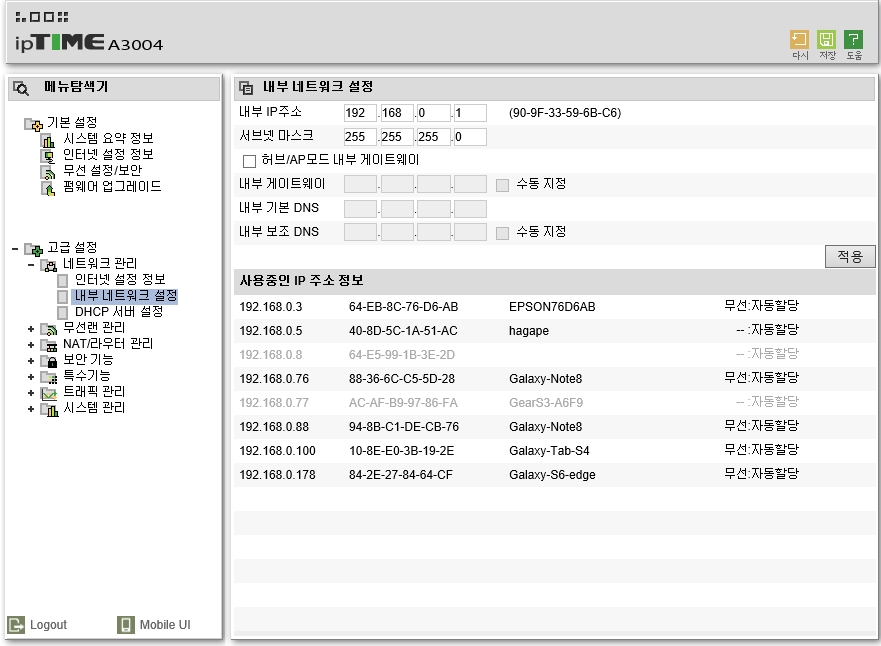
Task: Expand the 무선랜 관리 tree node
Action: click(x=31, y=328)
